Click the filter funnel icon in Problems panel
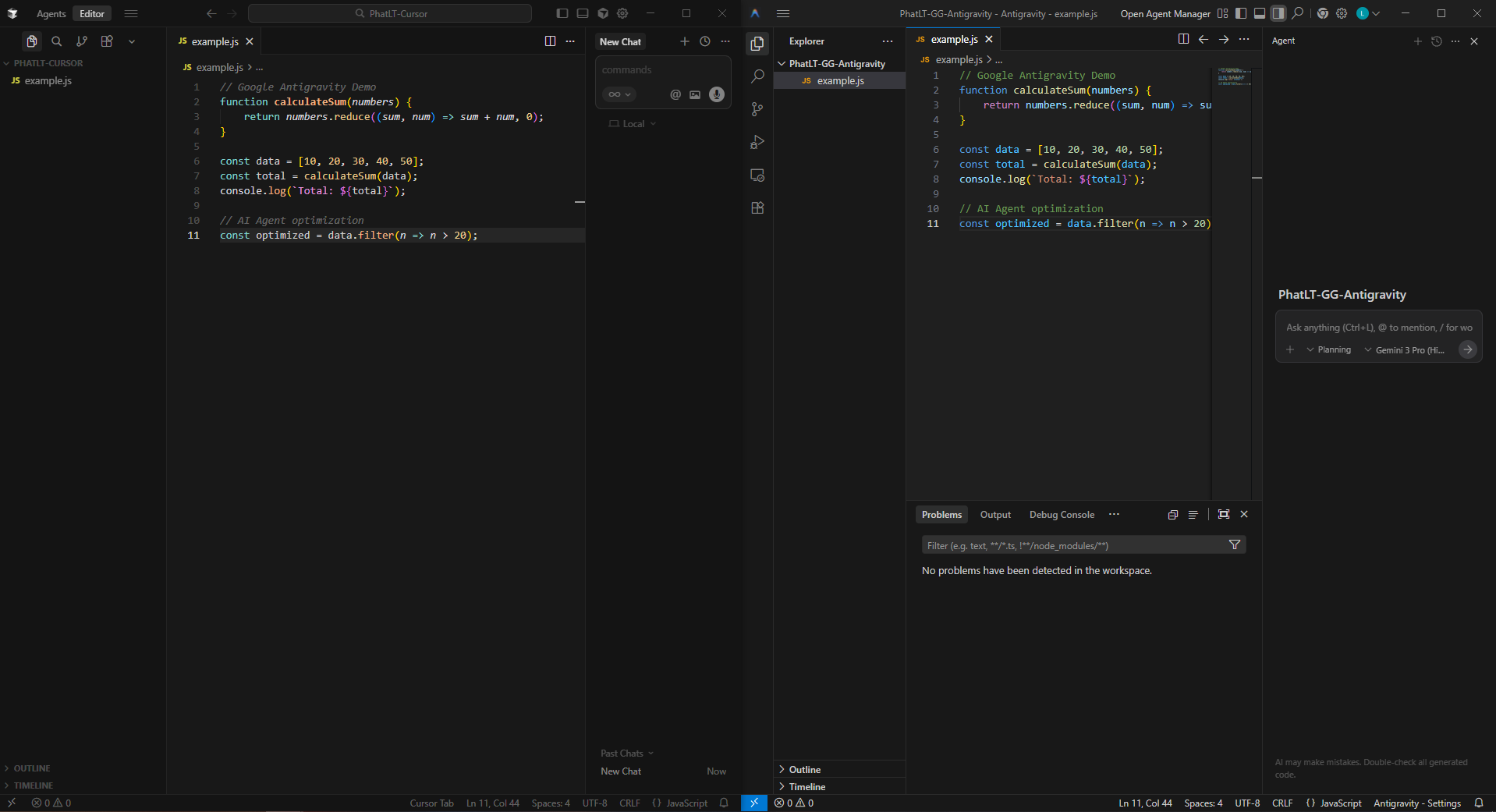This screenshot has height=812, width=1496. click(1234, 545)
